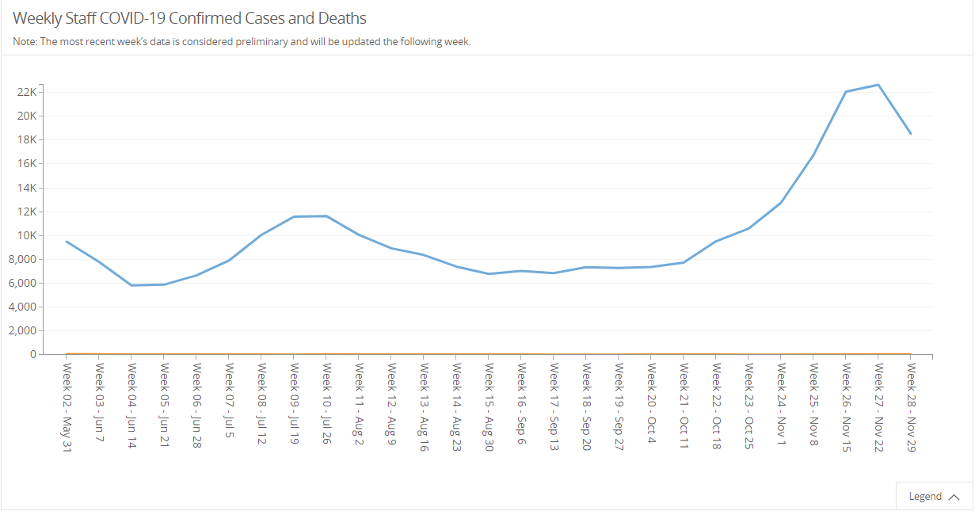977x512 pixels.
Task: Click the line's data point above Week 26 - Nov 15
Action: click(x=846, y=92)
